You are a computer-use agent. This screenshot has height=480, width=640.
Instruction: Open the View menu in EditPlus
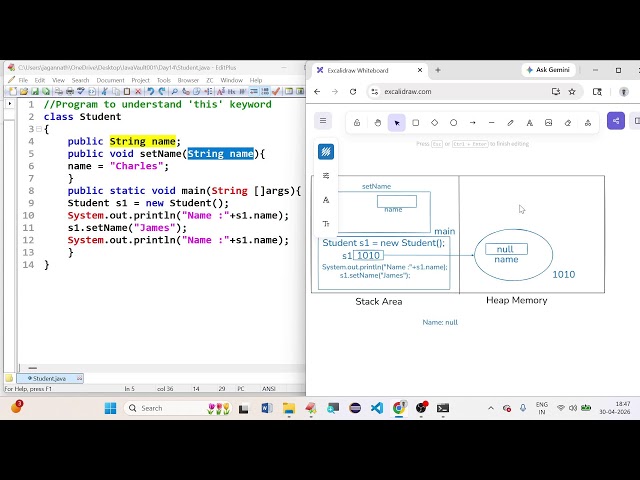tap(58, 80)
